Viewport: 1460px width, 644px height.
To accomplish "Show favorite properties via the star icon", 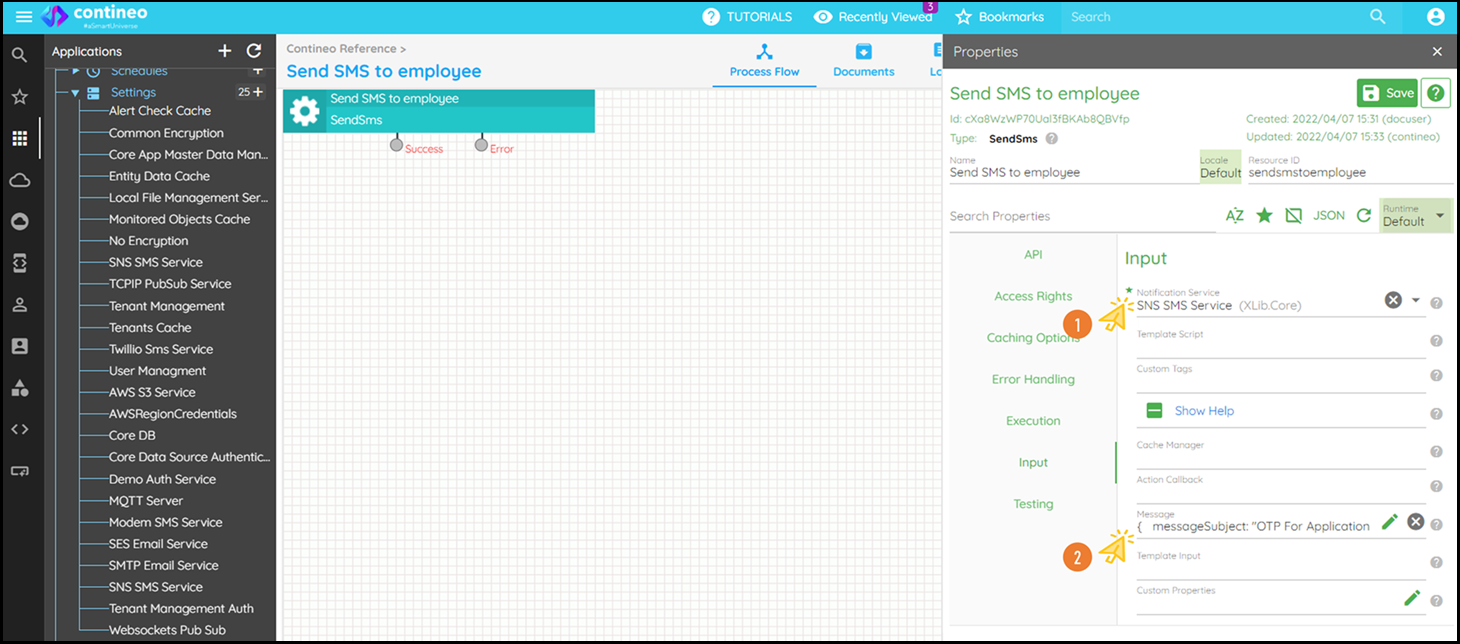I will click(x=1264, y=214).
